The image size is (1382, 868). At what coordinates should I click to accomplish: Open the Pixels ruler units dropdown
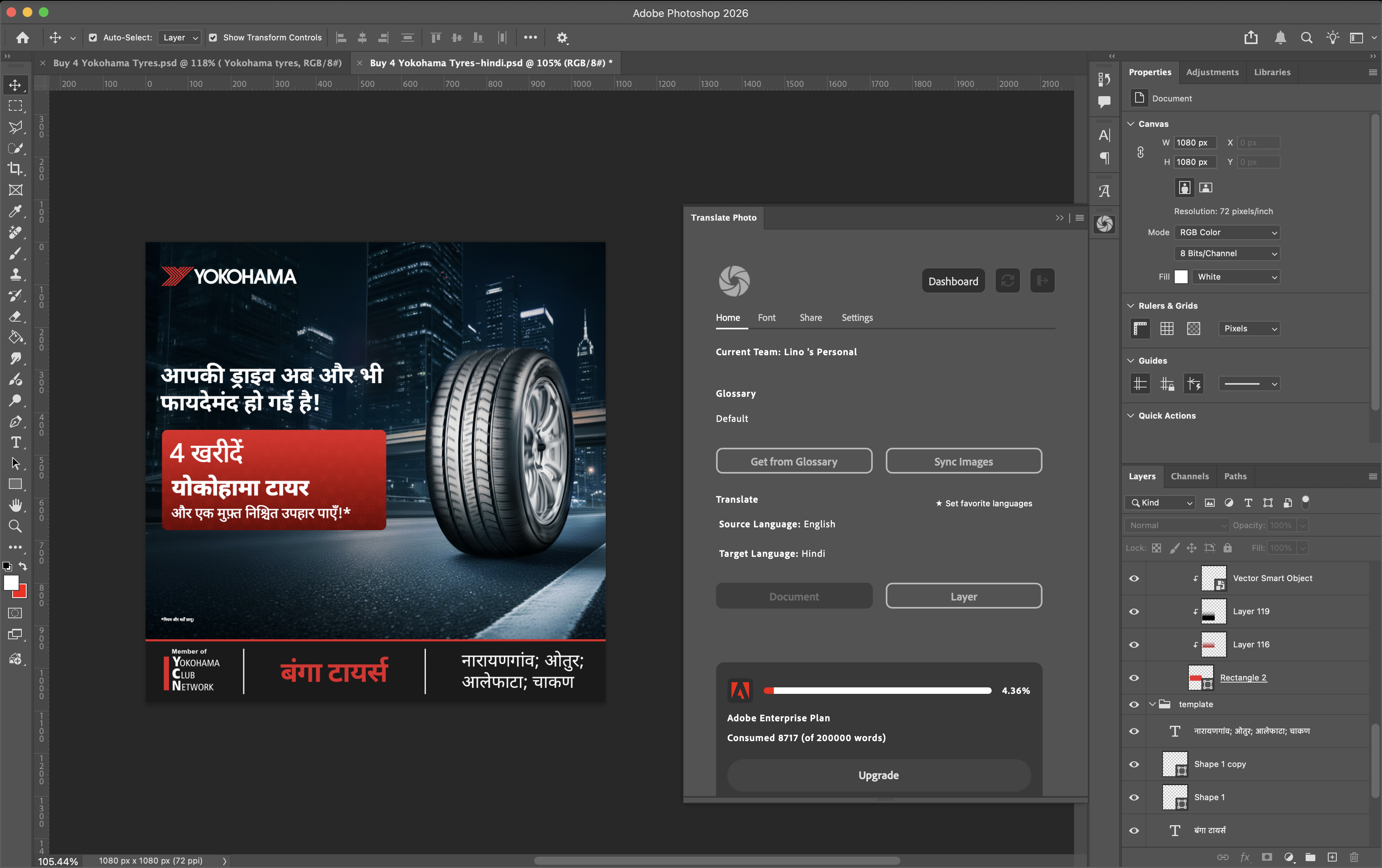point(1249,329)
